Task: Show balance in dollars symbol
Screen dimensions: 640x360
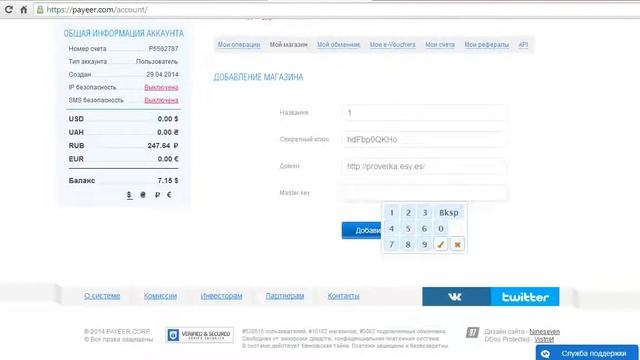Action: 129,195
